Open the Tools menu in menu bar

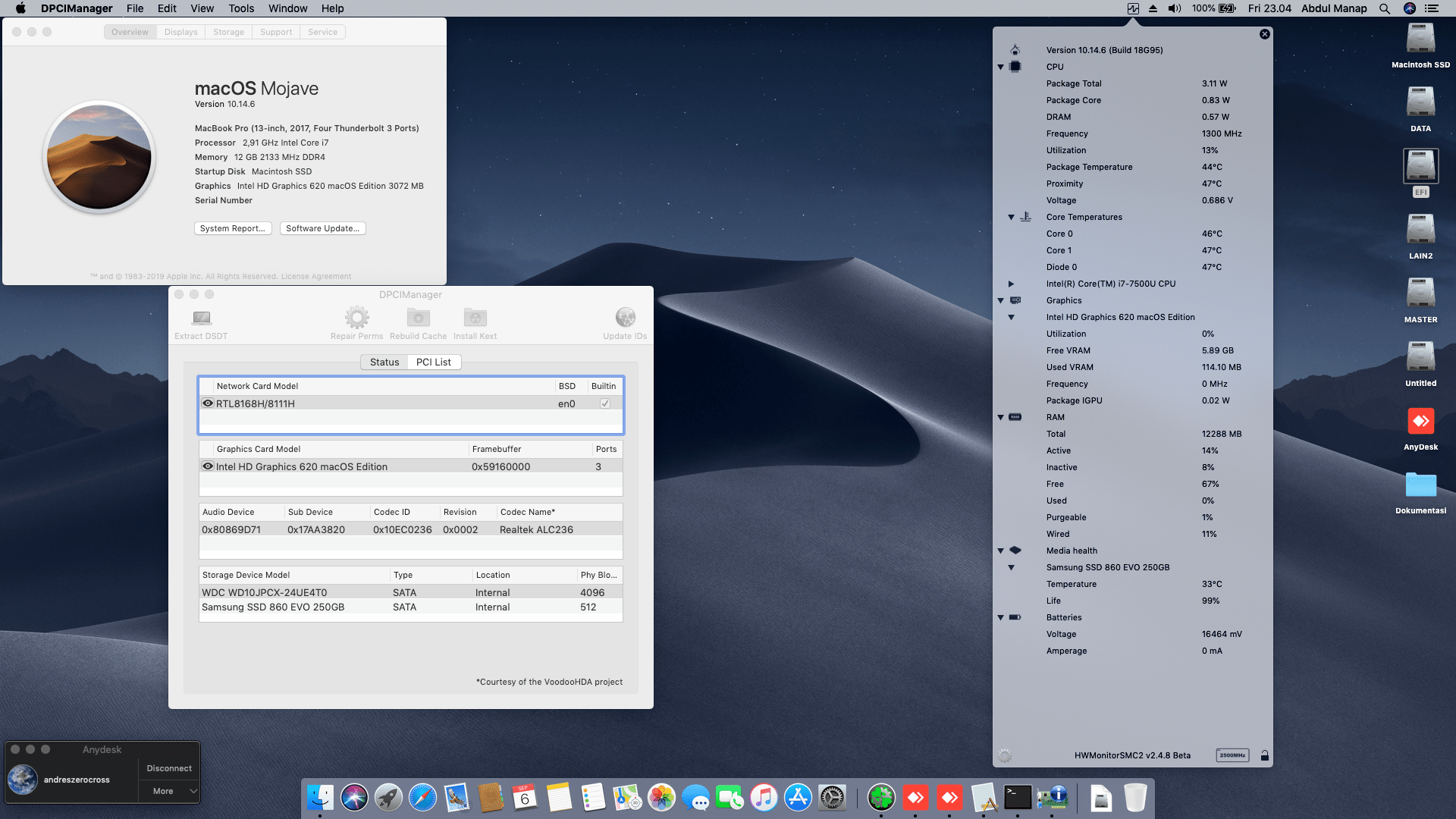241,8
